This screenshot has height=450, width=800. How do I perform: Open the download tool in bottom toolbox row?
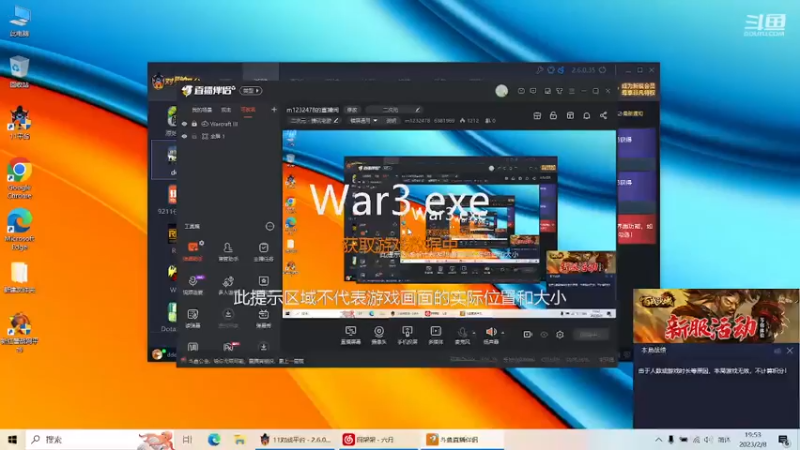(x=263, y=347)
